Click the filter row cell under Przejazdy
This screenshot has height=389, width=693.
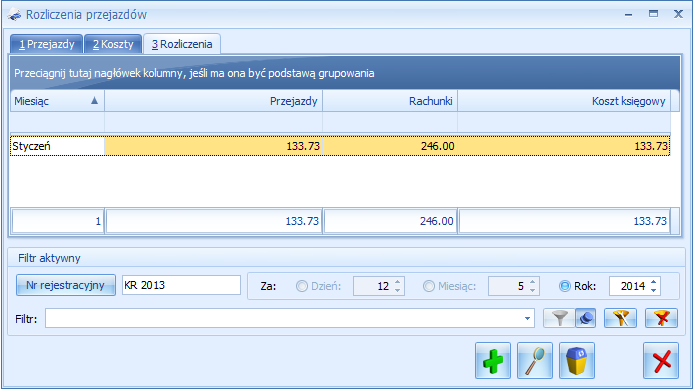pos(213,122)
